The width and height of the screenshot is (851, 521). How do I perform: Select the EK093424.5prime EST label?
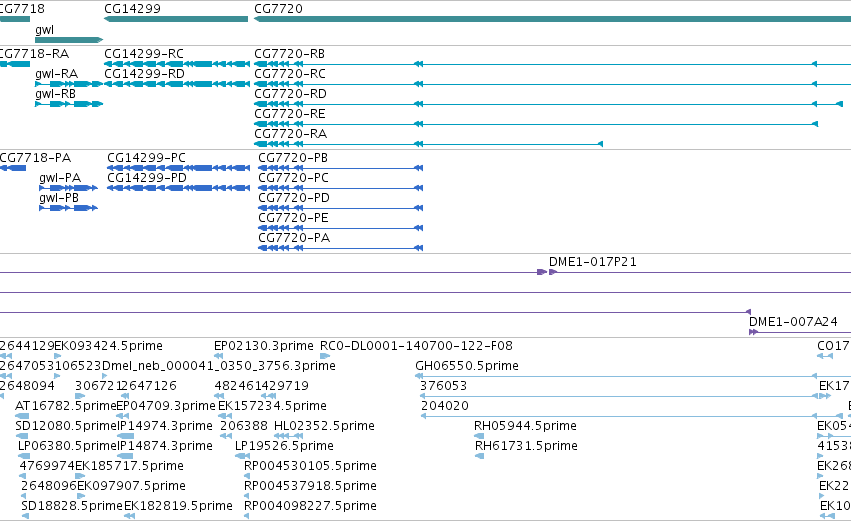point(109,346)
